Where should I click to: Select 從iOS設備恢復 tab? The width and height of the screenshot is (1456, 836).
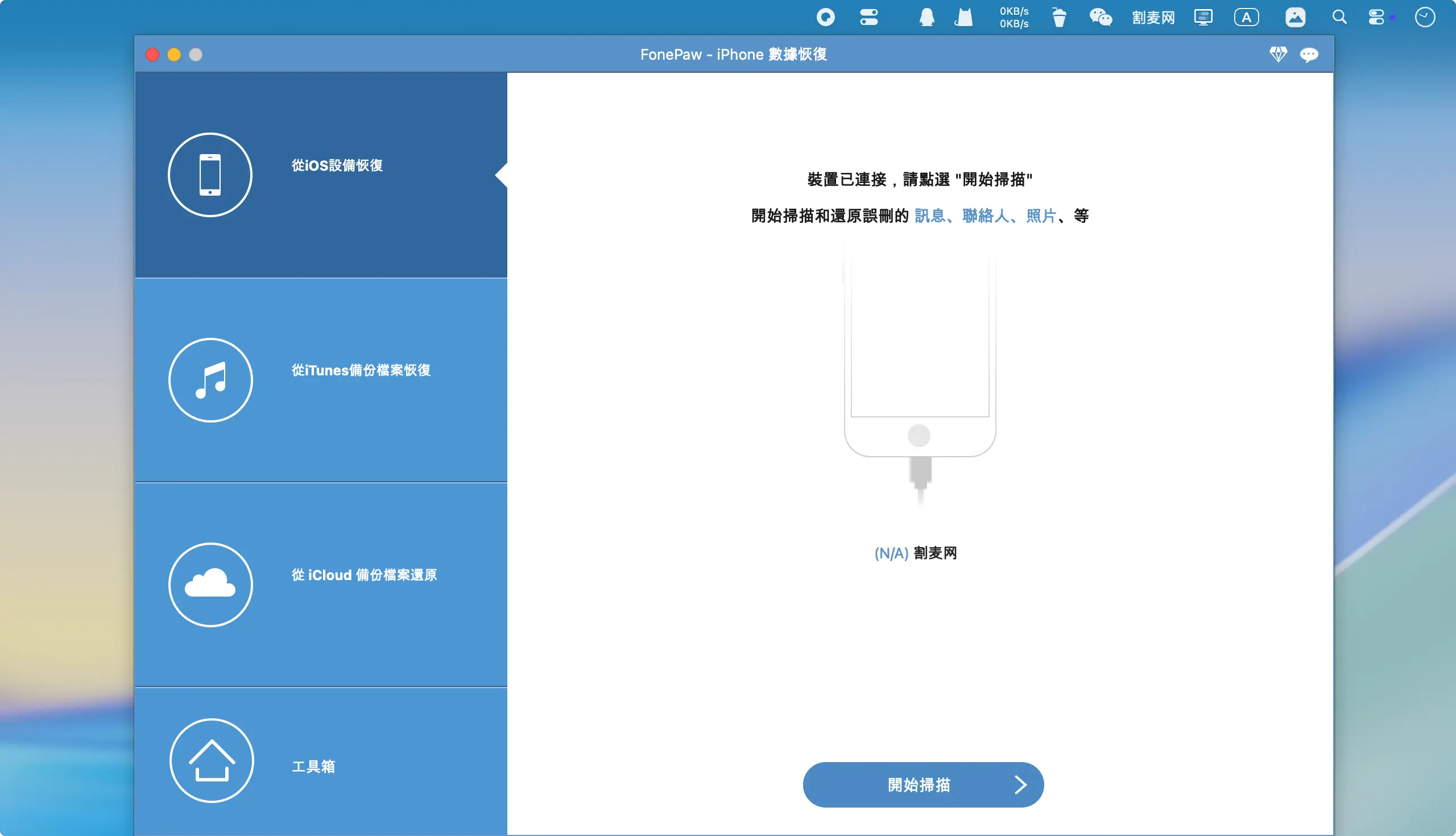click(x=337, y=165)
